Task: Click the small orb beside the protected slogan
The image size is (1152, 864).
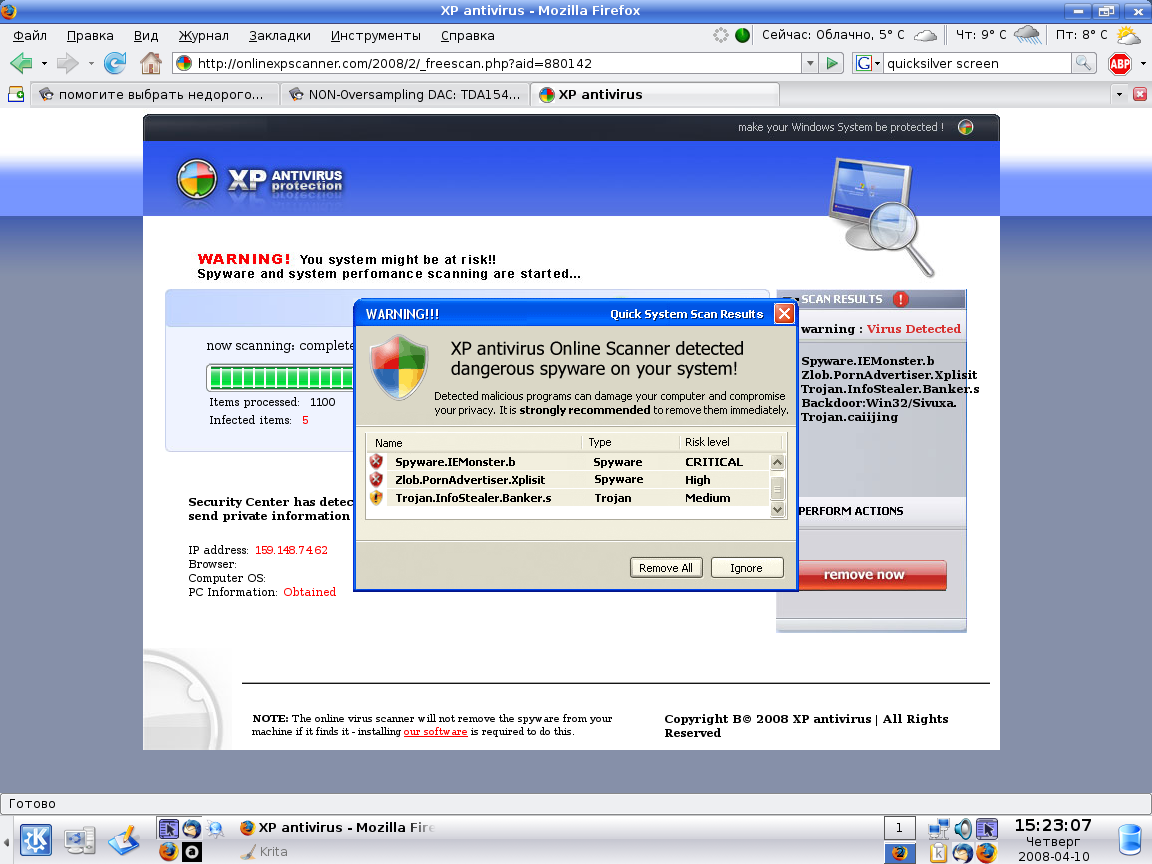Action: pos(965,127)
